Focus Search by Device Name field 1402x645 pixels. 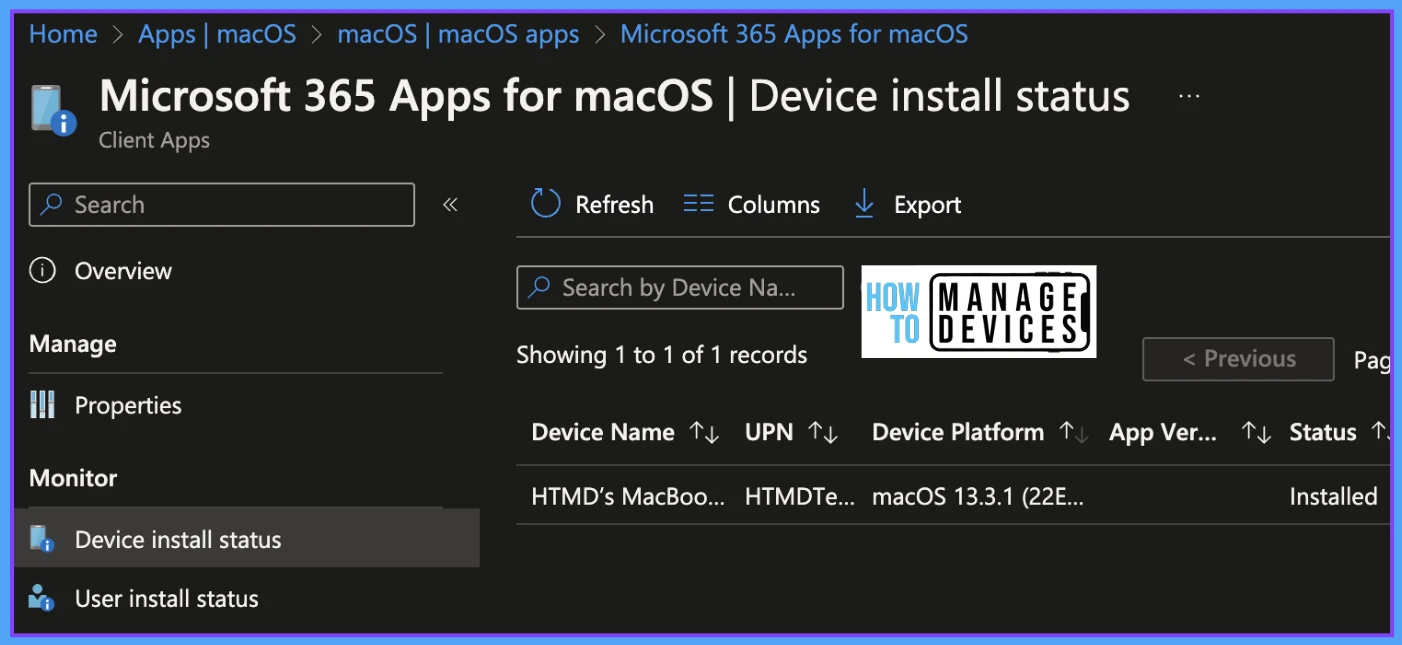pos(680,288)
